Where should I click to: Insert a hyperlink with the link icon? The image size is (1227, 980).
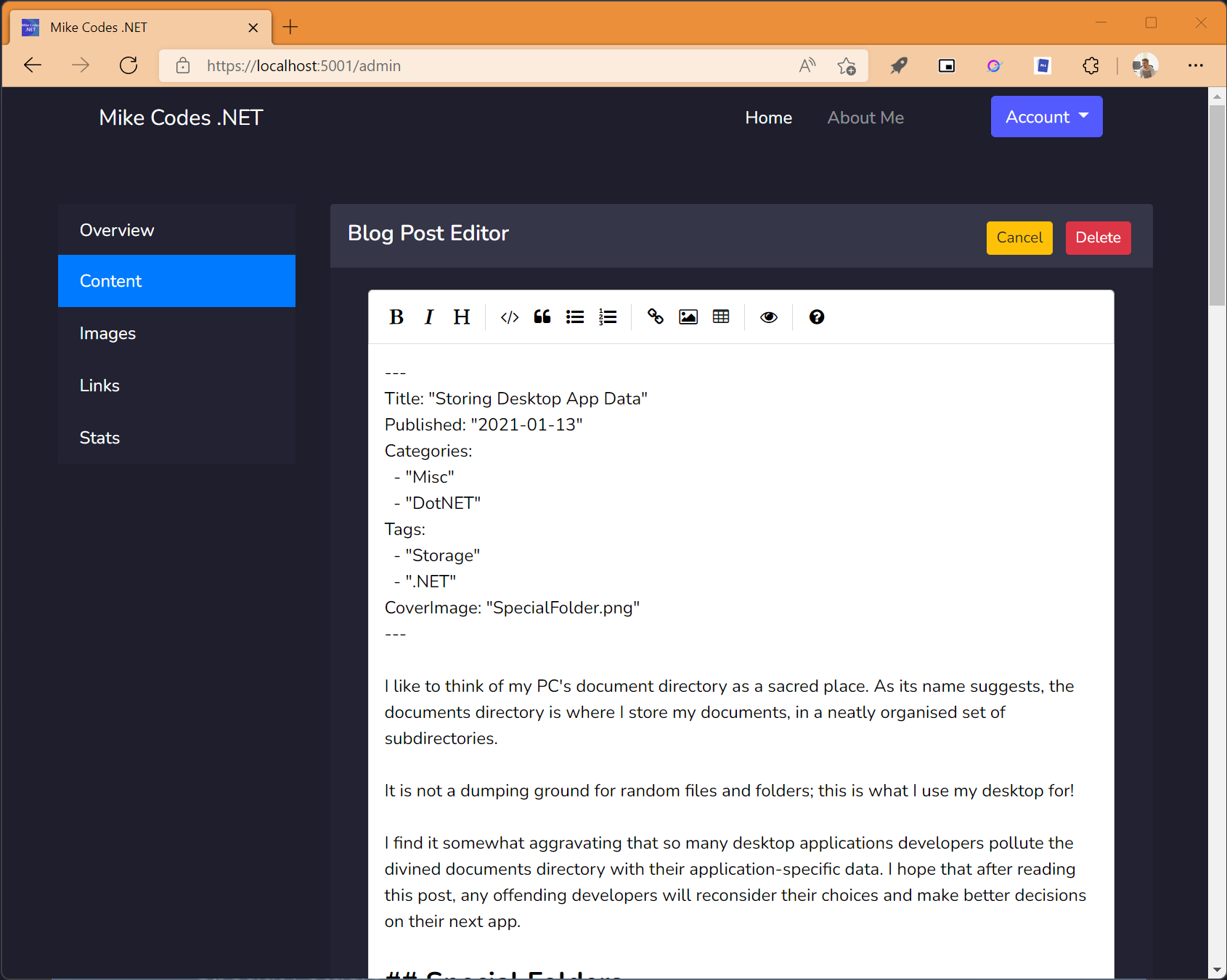pos(656,317)
